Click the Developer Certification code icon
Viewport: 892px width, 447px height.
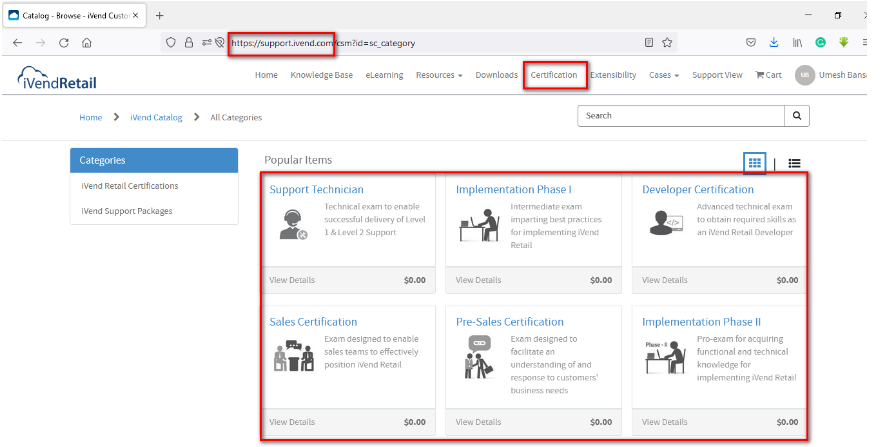click(666, 222)
